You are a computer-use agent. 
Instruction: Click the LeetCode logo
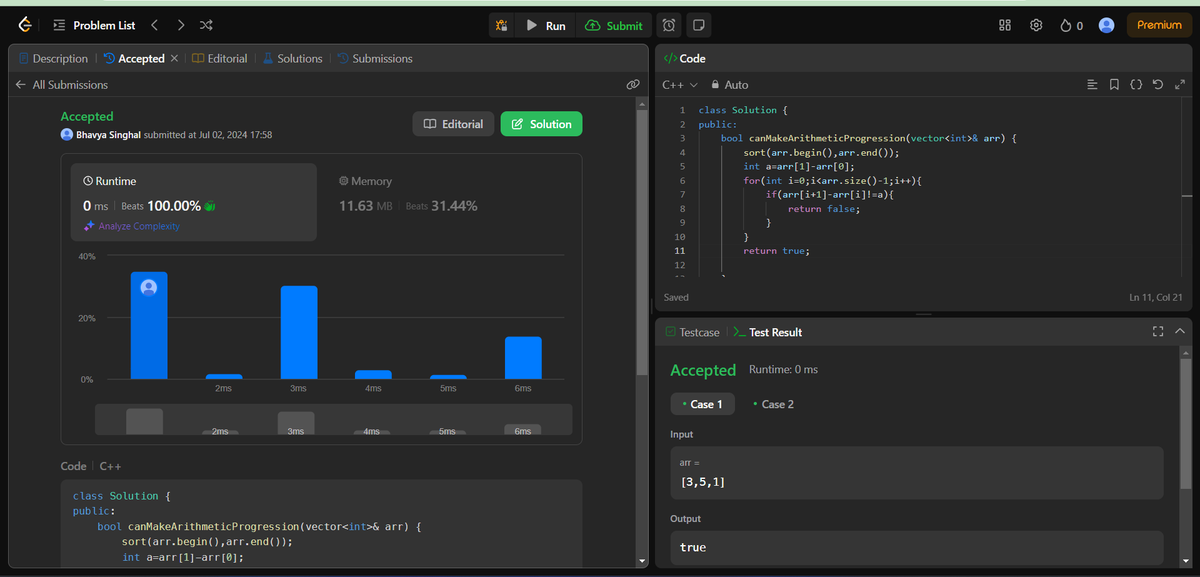pyautogui.click(x=24, y=25)
